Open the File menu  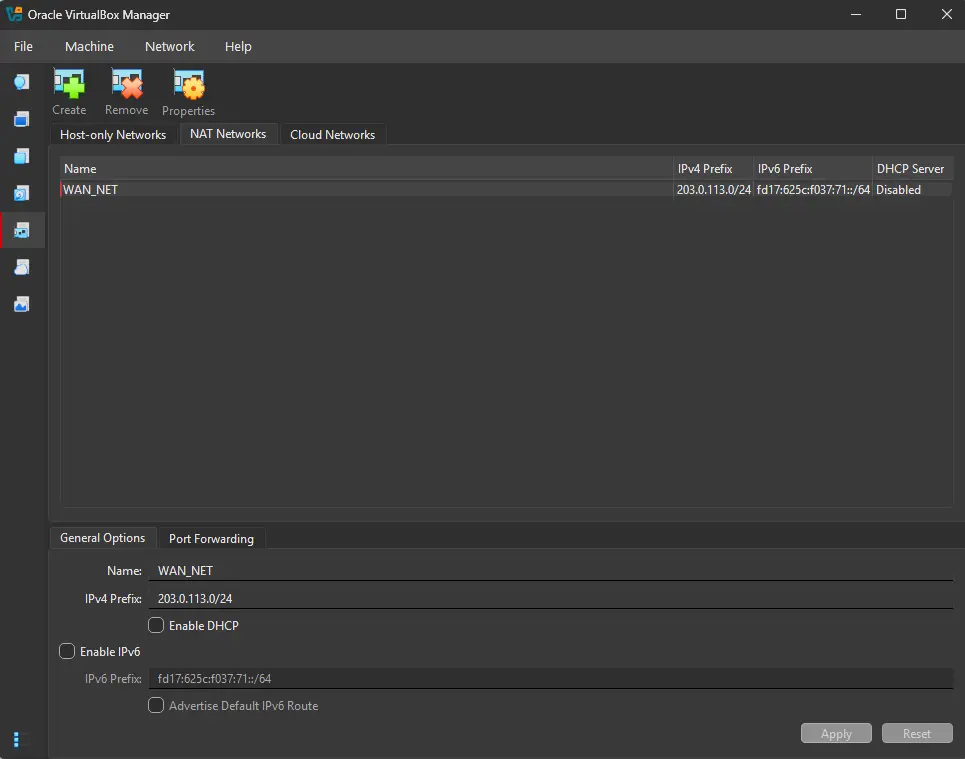(23, 47)
